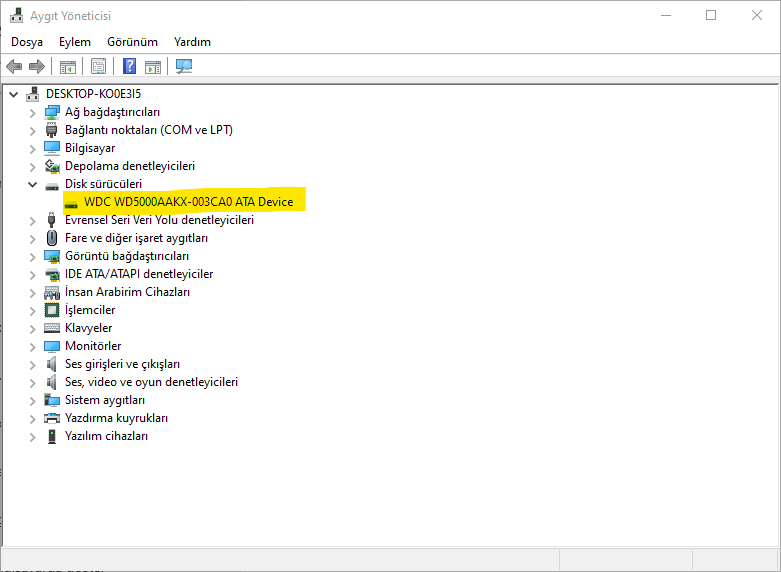The image size is (781, 572).
Task: Select the Klavyeler tree item
Action: [88, 328]
